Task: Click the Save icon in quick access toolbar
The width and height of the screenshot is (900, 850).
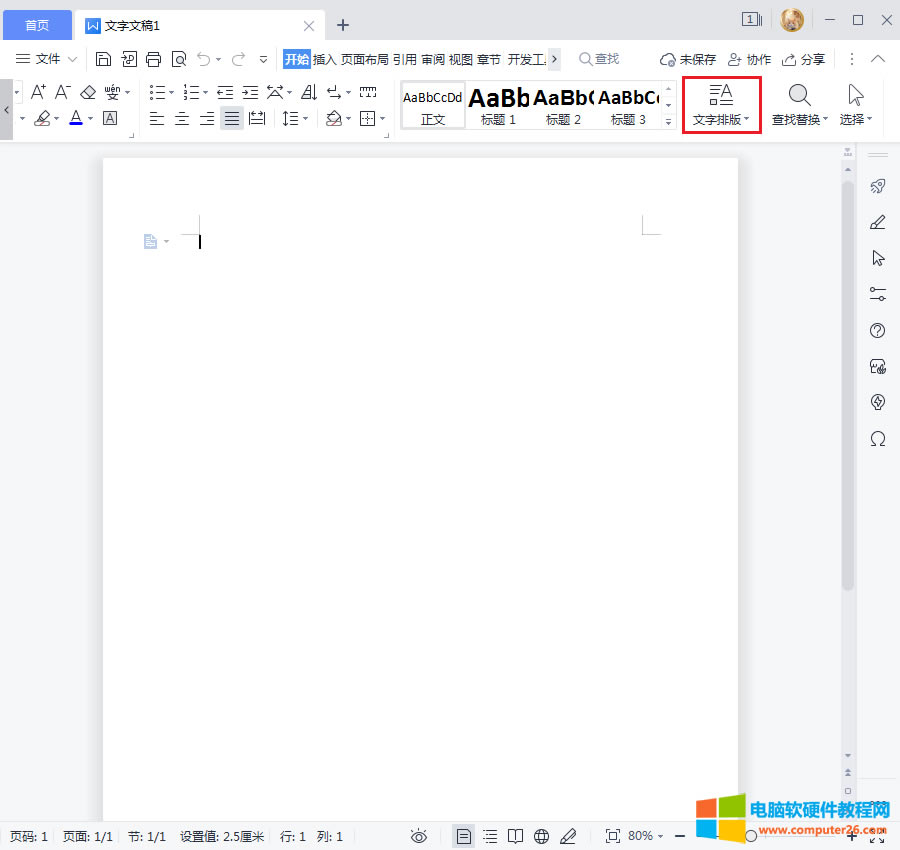Action: [103, 59]
